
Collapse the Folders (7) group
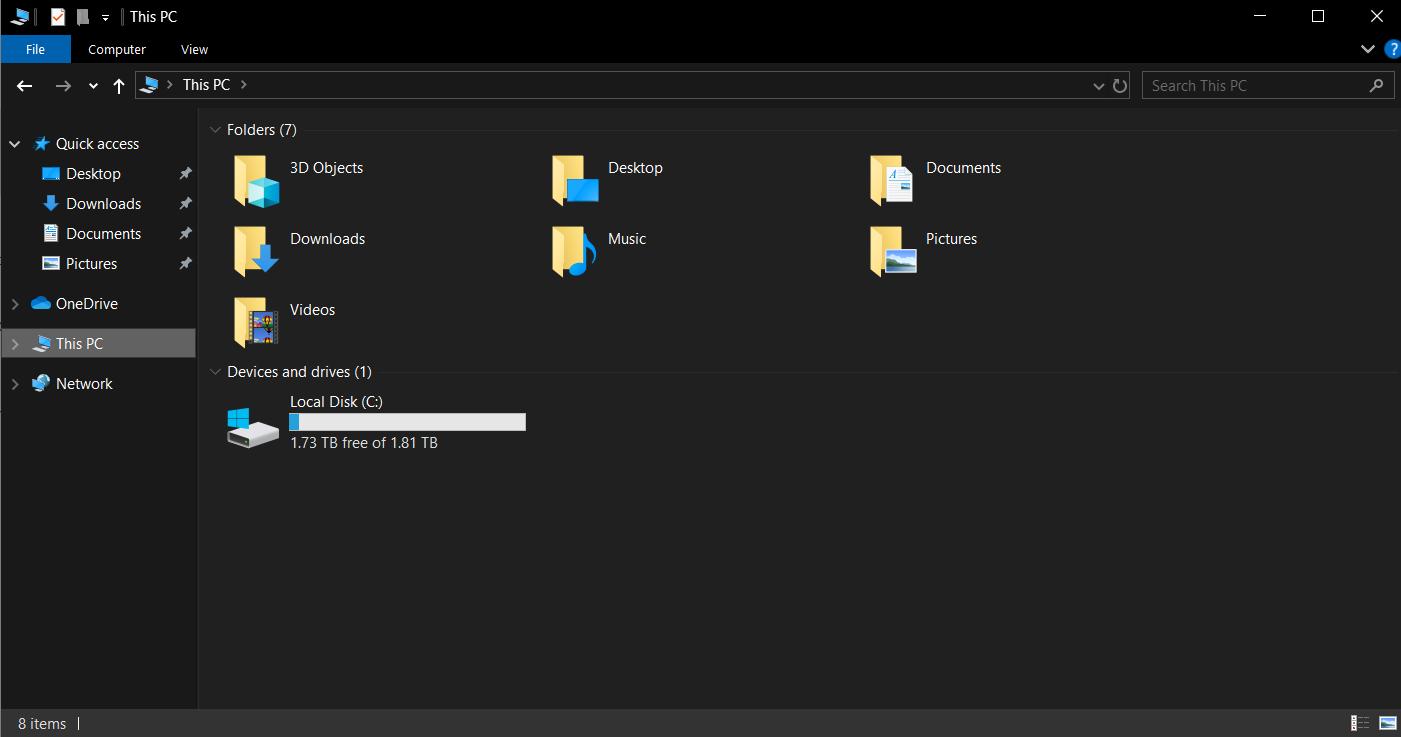pos(214,130)
